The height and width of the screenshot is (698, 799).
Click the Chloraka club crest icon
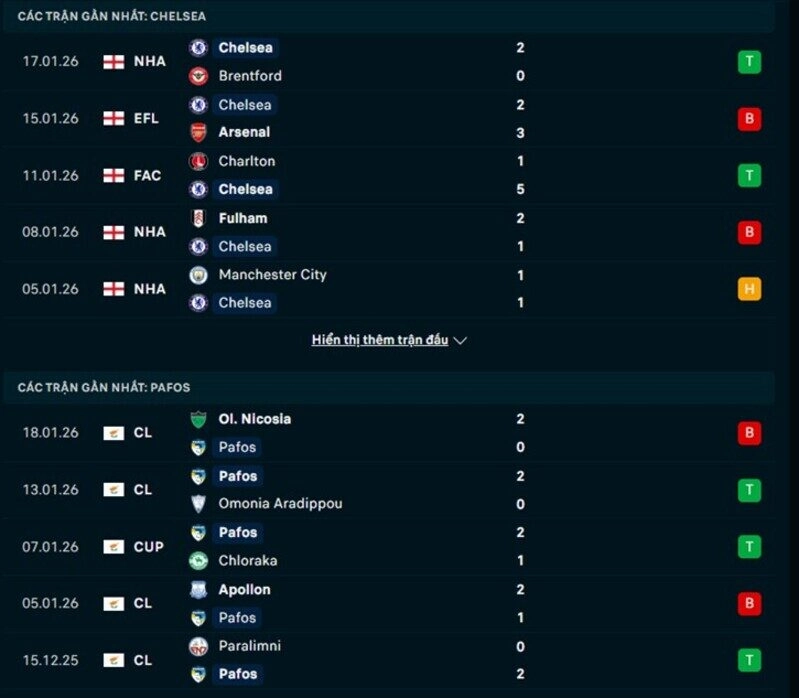198,561
